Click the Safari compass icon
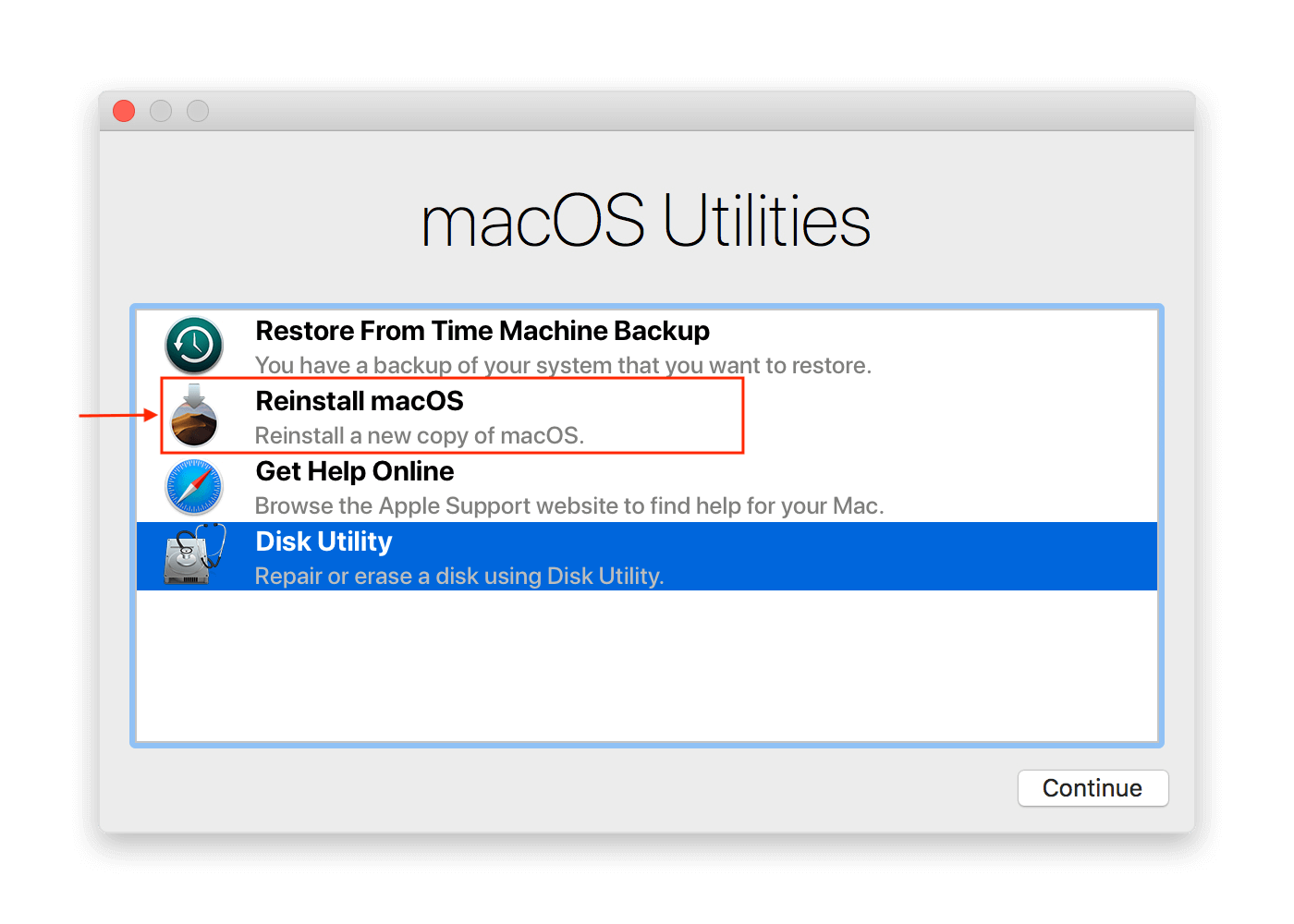 [x=194, y=487]
